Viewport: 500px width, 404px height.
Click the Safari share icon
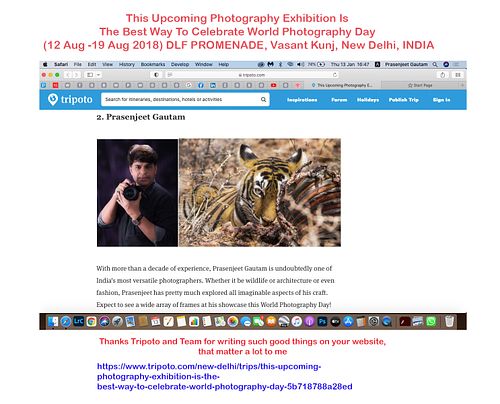click(442, 75)
